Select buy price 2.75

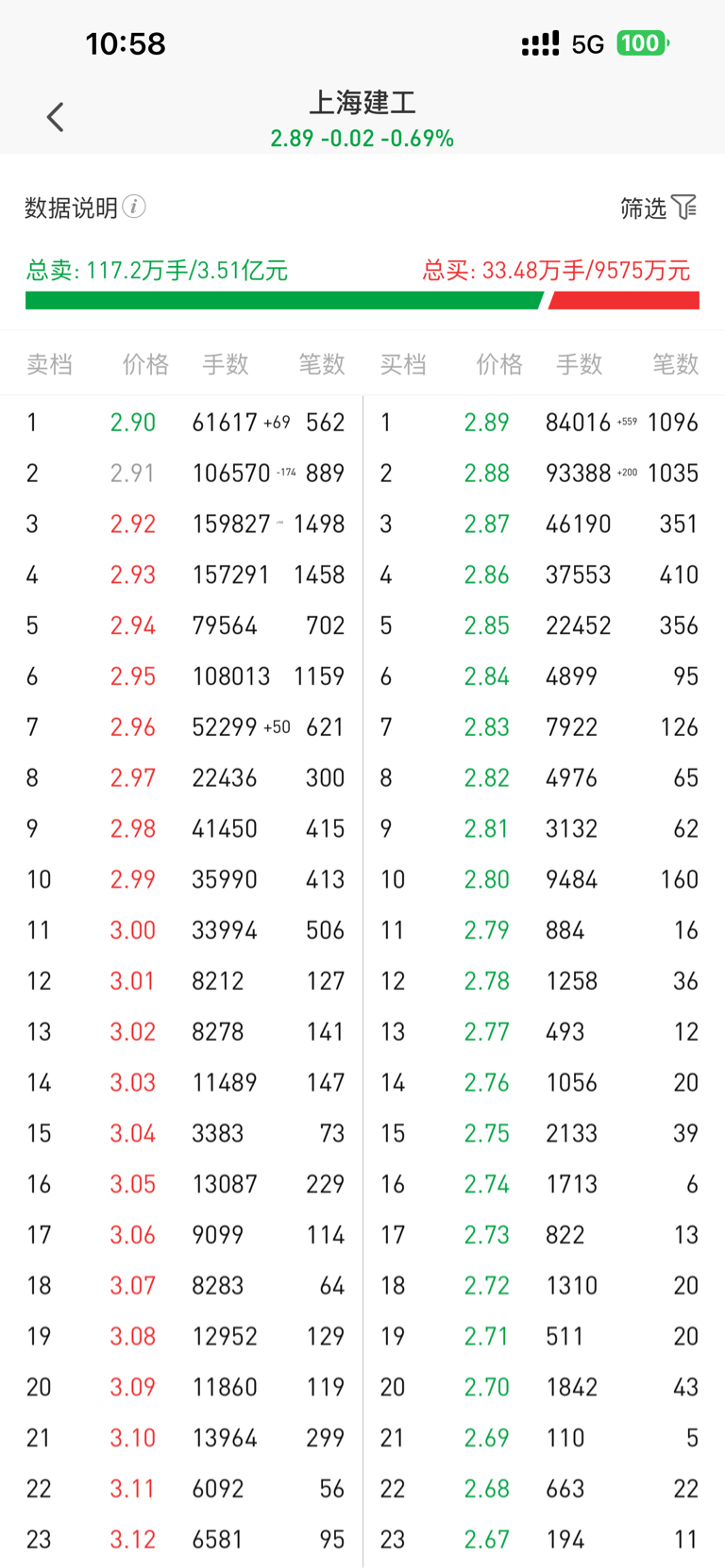[x=487, y=1134]
